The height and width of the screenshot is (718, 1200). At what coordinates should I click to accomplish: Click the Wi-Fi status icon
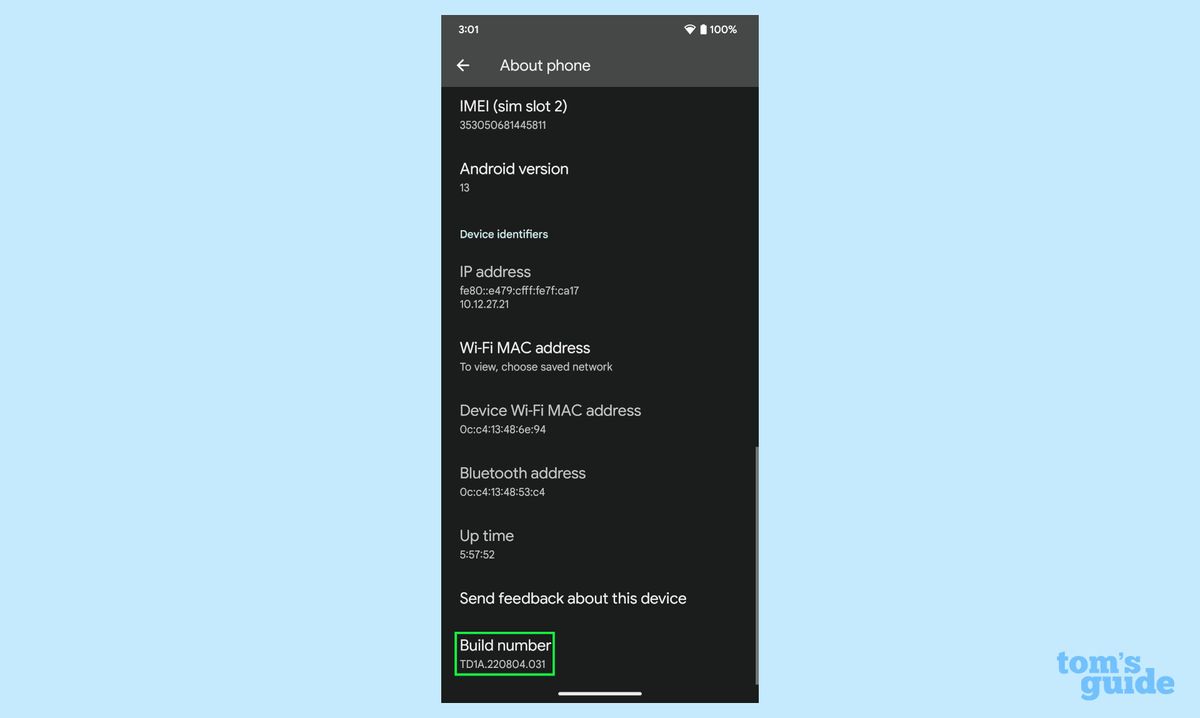click(x=688, y=29)
